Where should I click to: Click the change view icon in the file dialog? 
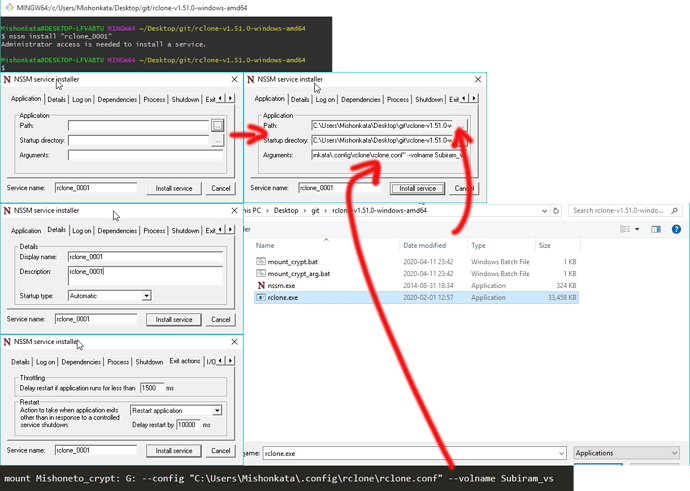pyautogui.click(x=624, y=229)
